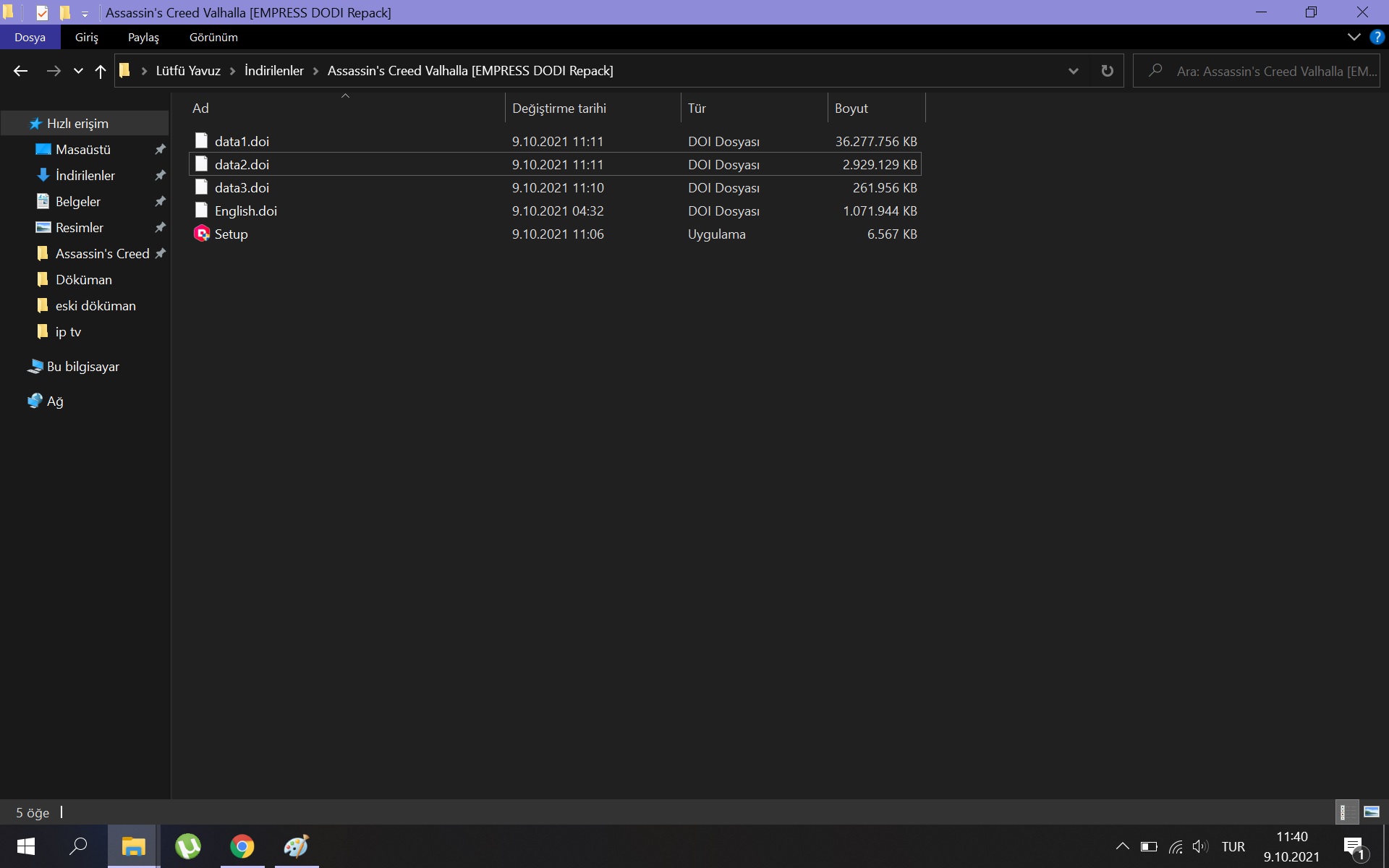Open the volume tray icon

pos(1201,846)
